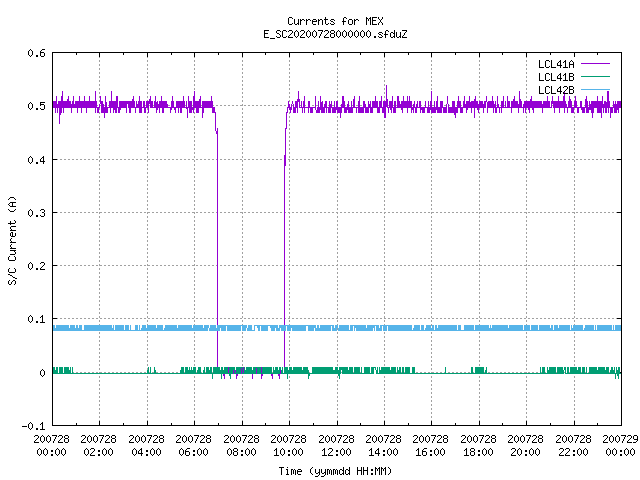Click the 18:00 time tick label
The width and height of the screenshot is (640, 480).
tap(478, 452)
